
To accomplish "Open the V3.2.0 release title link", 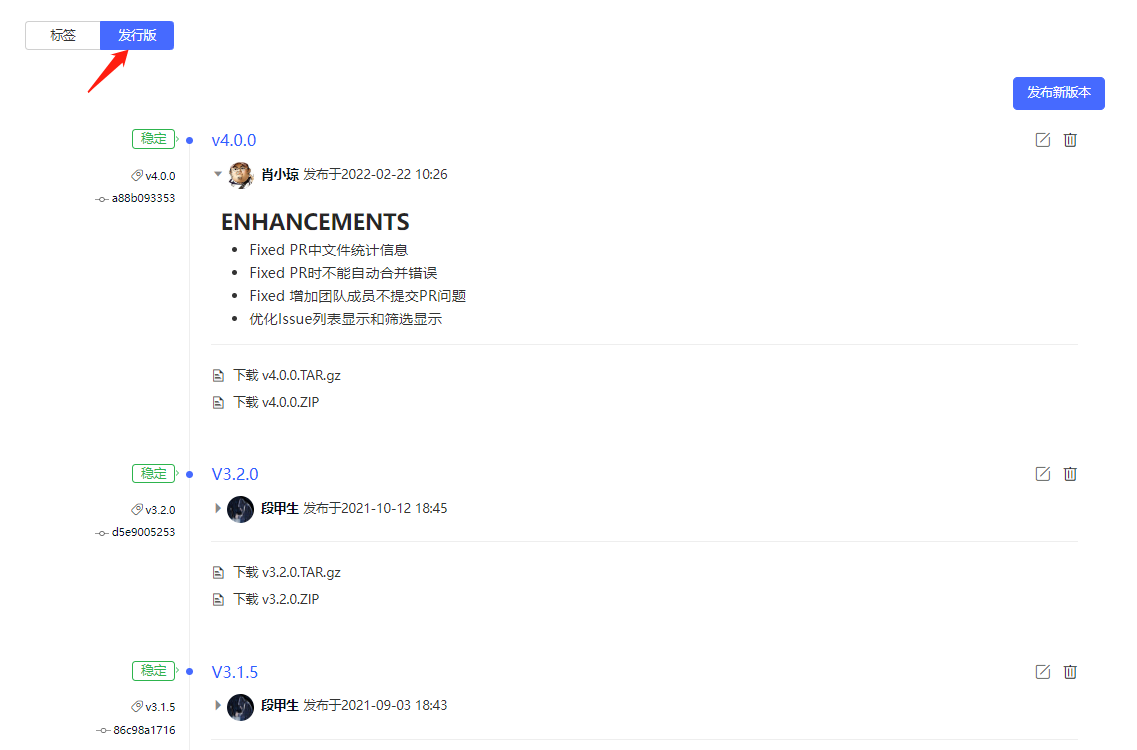I will [x=235, y=474].
